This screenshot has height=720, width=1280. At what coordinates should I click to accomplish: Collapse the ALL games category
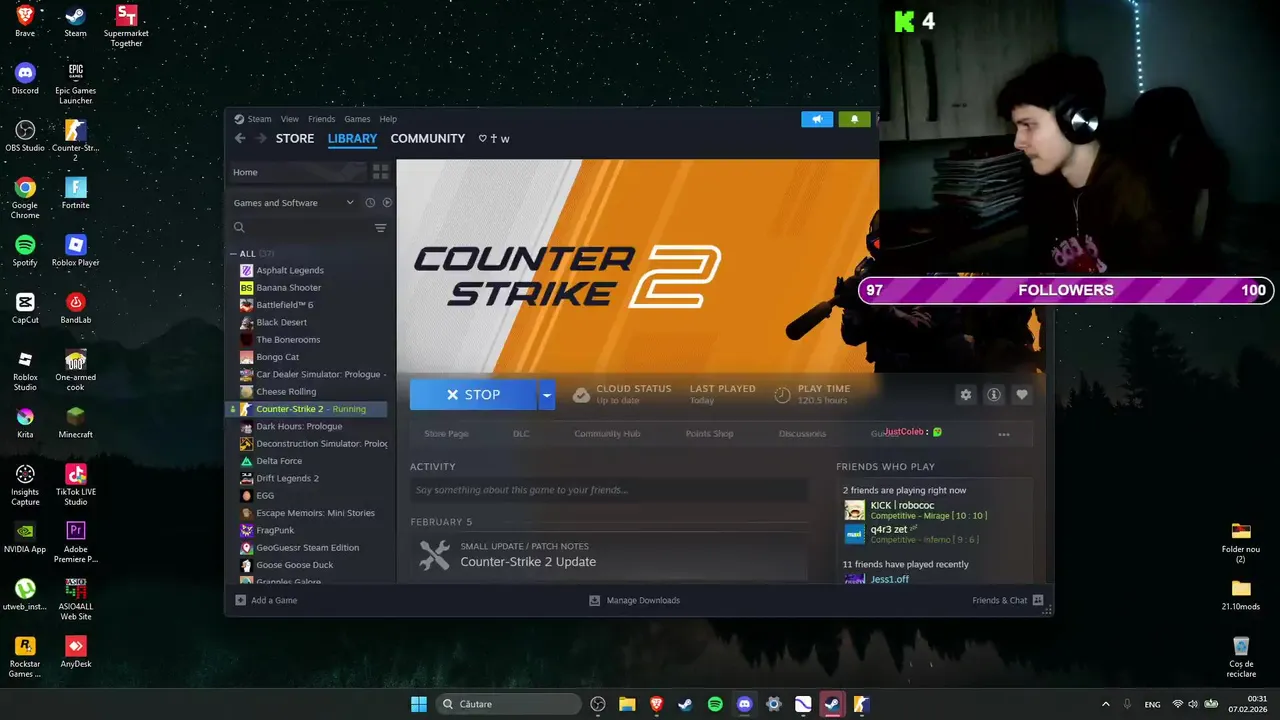coord(233,254)
